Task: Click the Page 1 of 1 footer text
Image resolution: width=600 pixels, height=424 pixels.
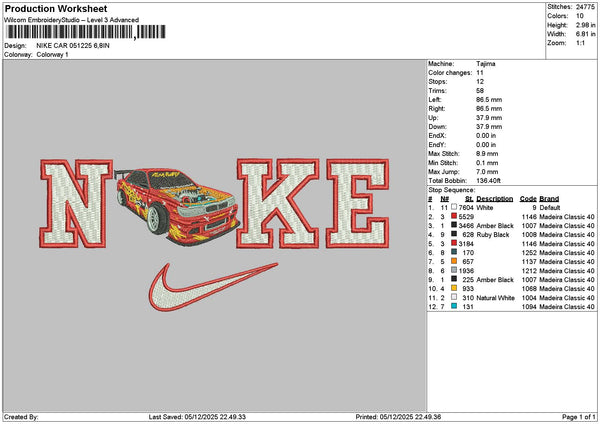Action: 576,416
